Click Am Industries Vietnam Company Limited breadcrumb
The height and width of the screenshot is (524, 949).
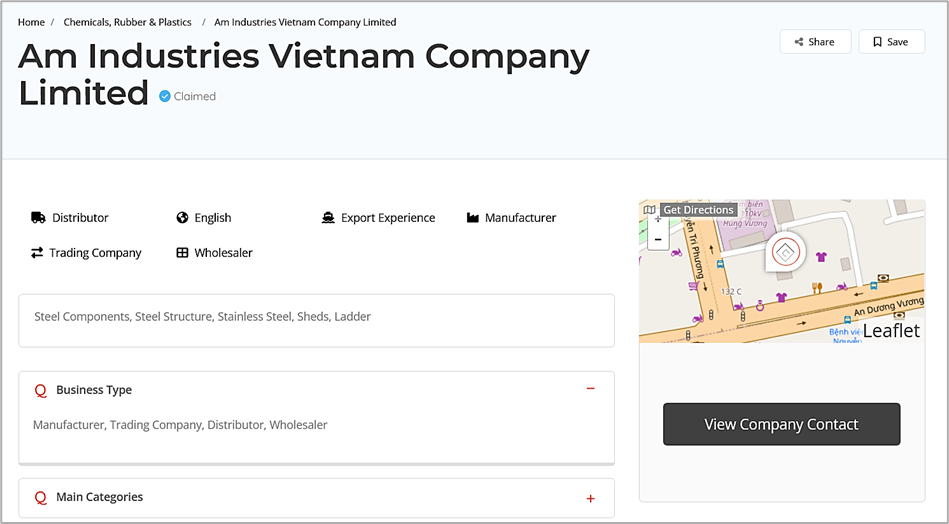pos(305,22)
